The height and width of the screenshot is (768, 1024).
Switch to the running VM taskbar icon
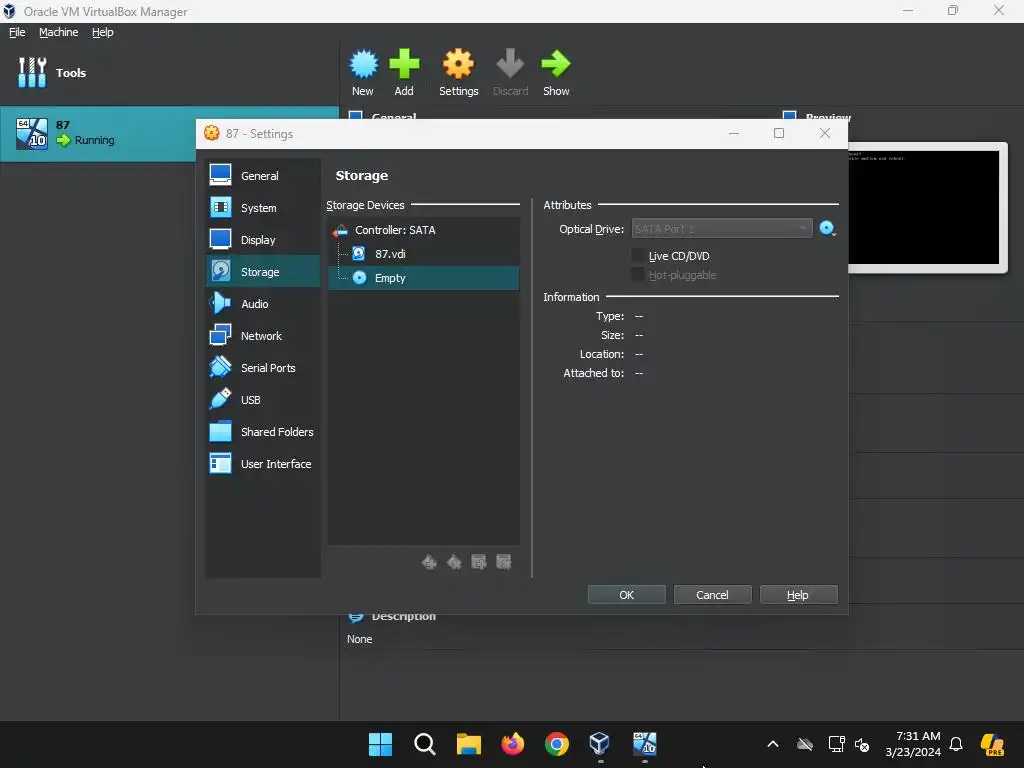[x=645, y=744]
